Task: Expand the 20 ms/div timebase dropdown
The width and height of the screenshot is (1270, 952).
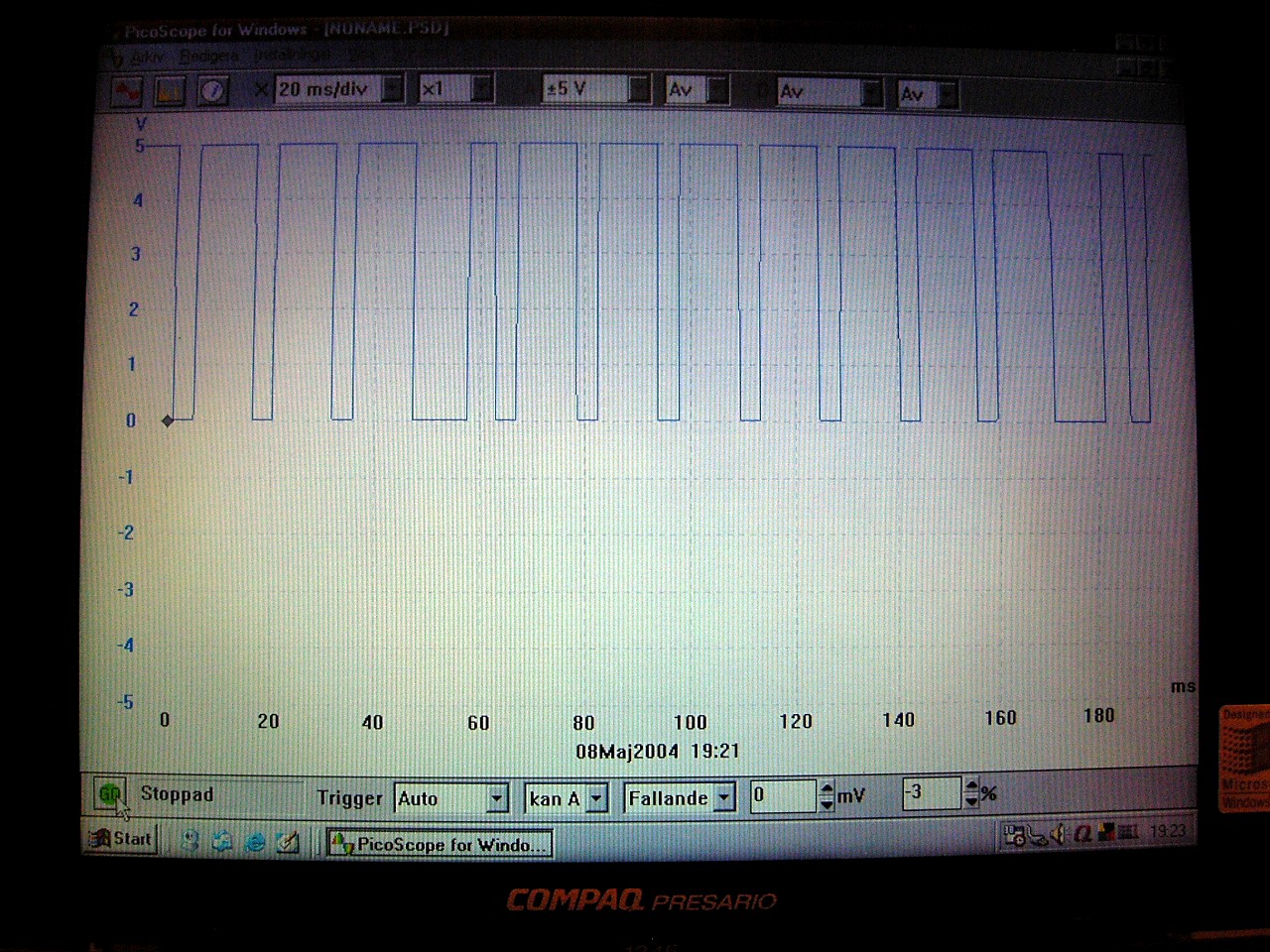Action: [x=393, y=90]
